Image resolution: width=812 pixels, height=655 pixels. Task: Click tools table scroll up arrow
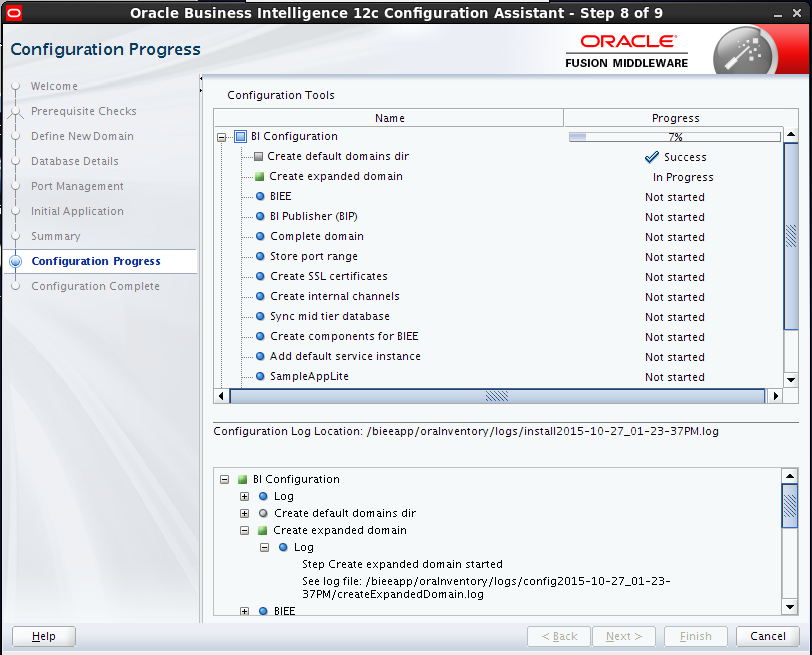click(x=791, y=135)
